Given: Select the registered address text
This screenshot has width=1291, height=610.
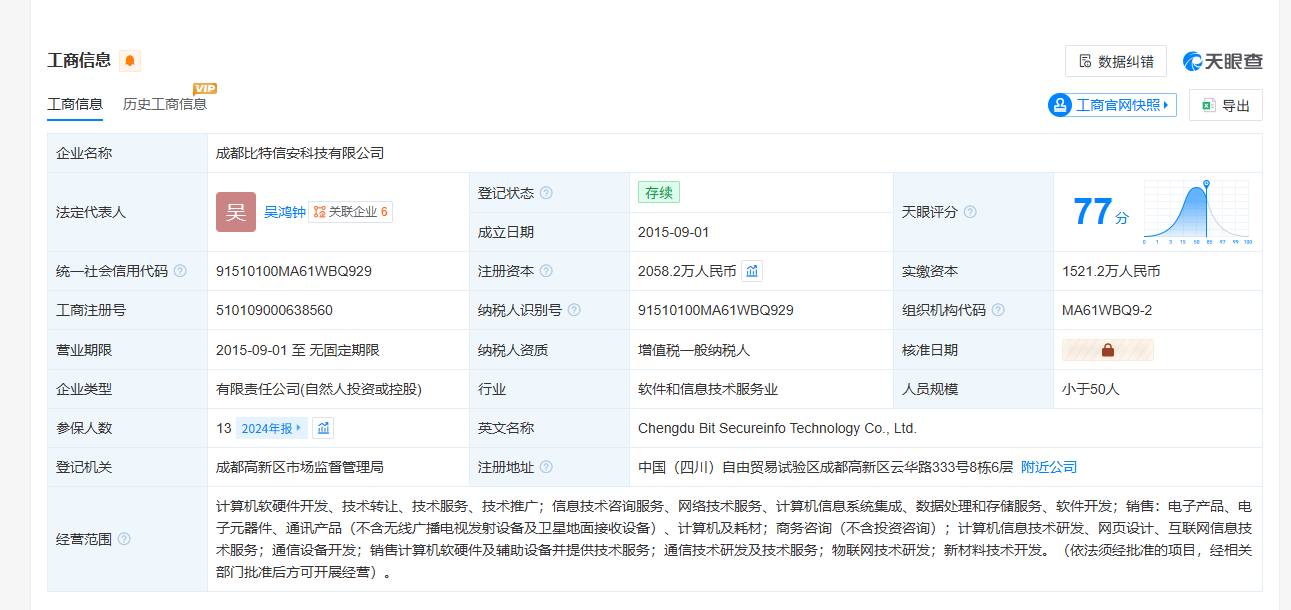Looking at the screenshot, I should (x=825, y=467).
